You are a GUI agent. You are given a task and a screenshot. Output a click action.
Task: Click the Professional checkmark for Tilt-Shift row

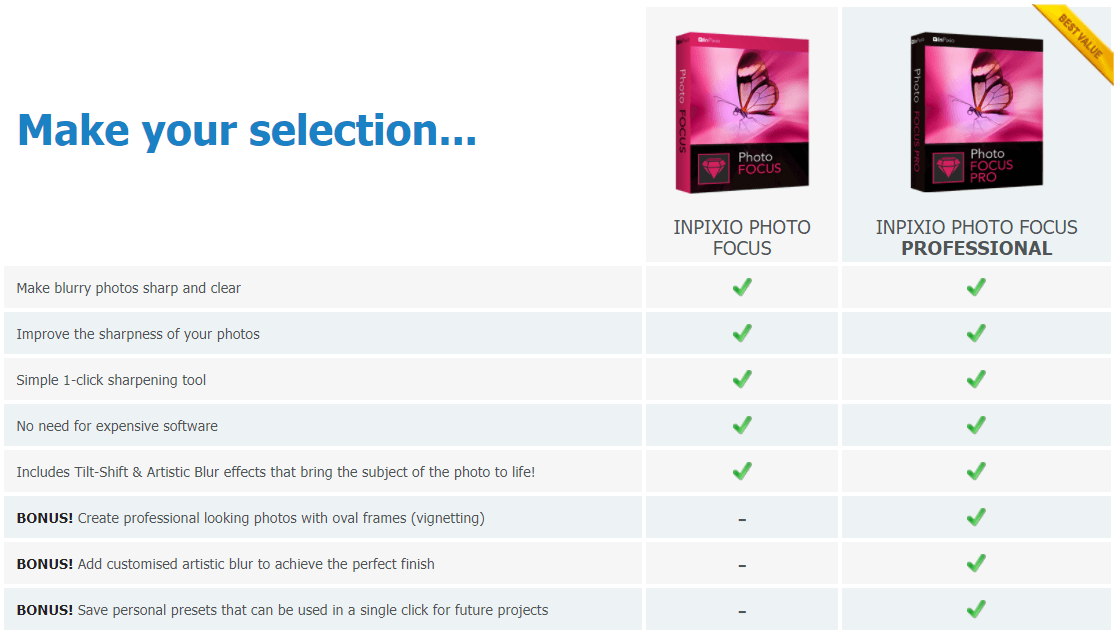tap(976, 471)
